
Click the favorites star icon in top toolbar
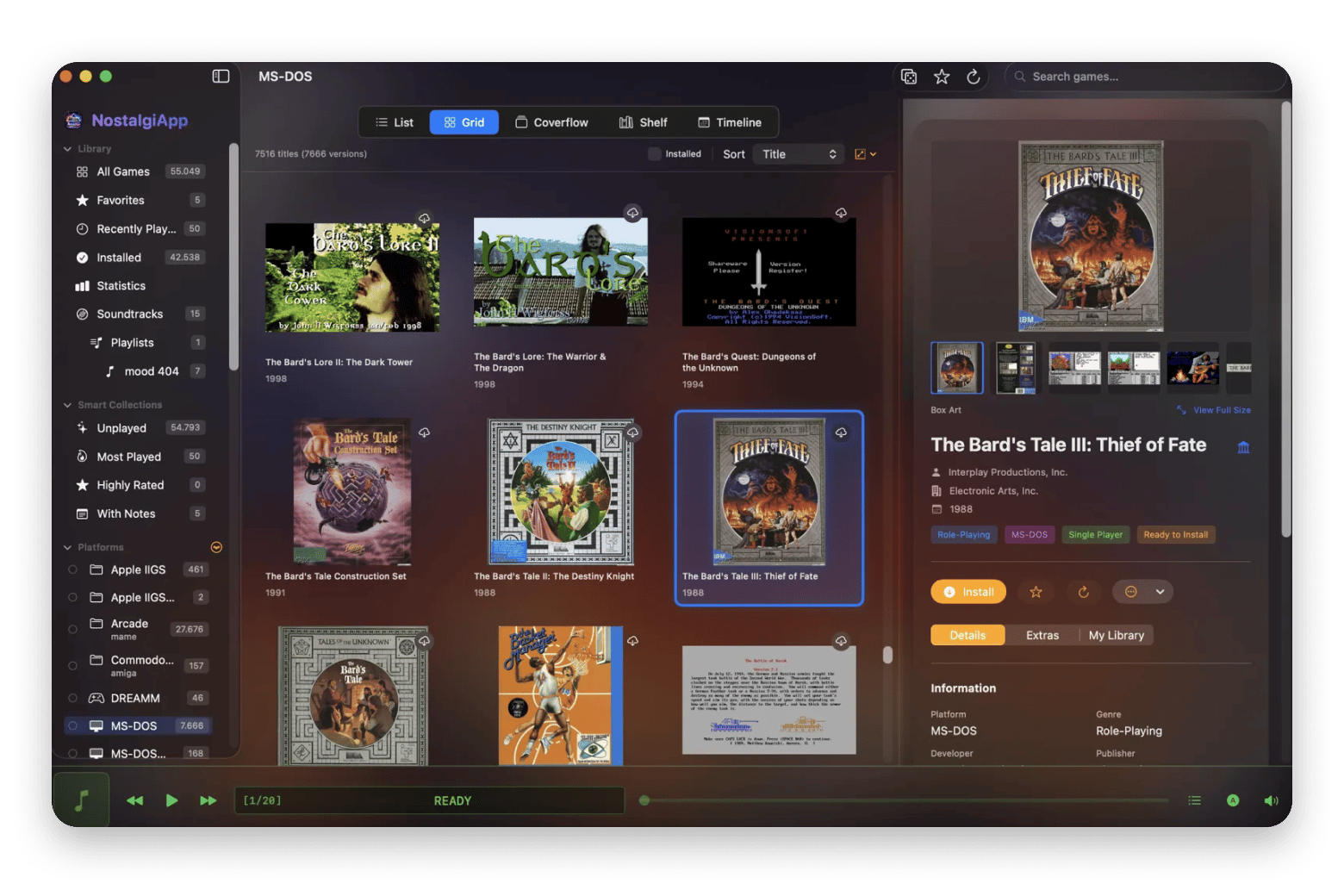click(942, 77)
